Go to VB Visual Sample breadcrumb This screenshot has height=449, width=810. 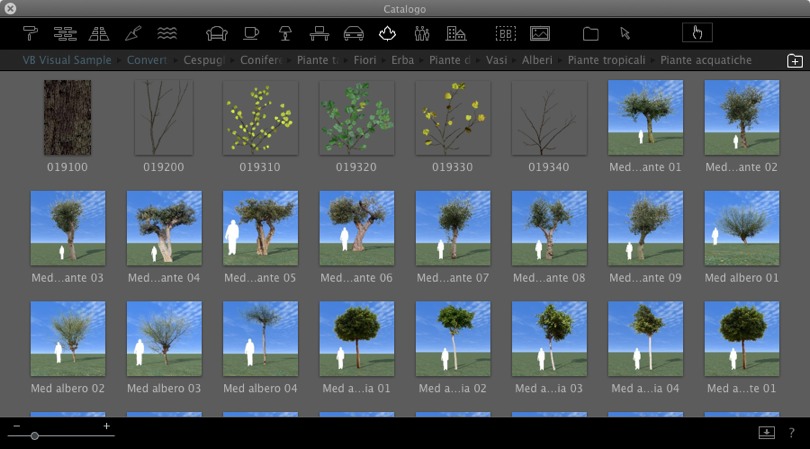[67, 60]
